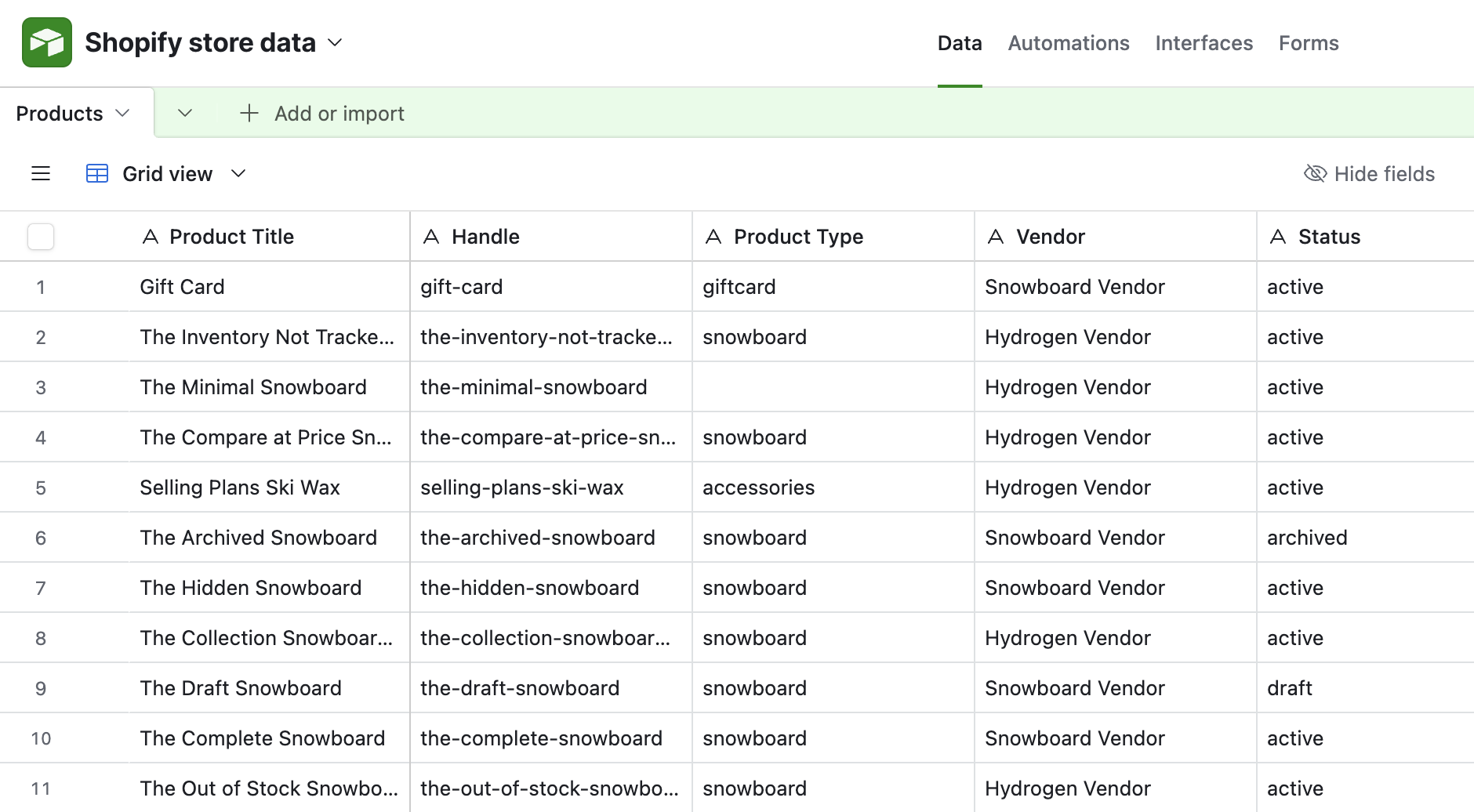Click the text field icon in Product Title header

151,236
